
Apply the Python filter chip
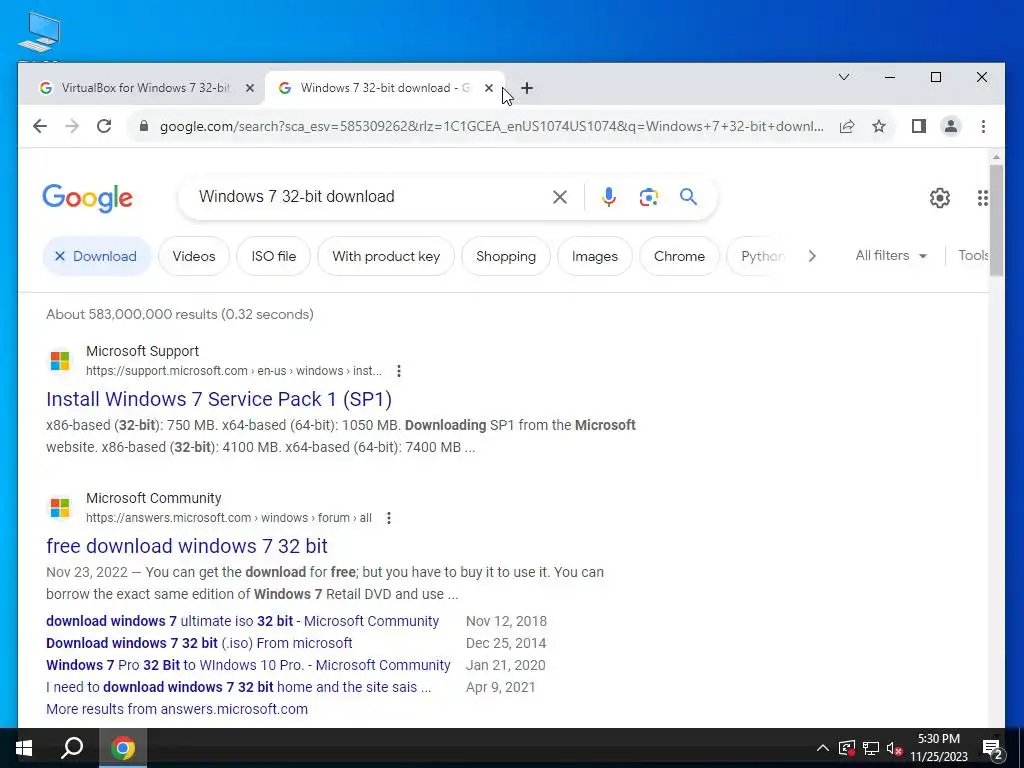pos(760,256)
